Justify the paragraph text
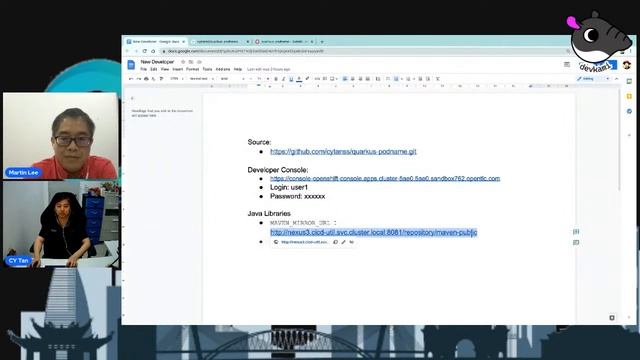640x360 pixels. tap(368, 78)
